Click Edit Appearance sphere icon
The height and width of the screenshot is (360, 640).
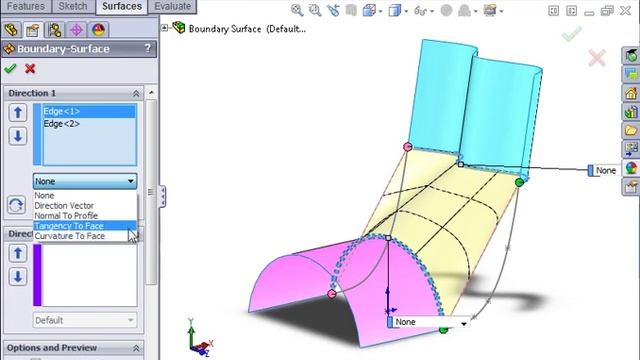tap(447, 10)
